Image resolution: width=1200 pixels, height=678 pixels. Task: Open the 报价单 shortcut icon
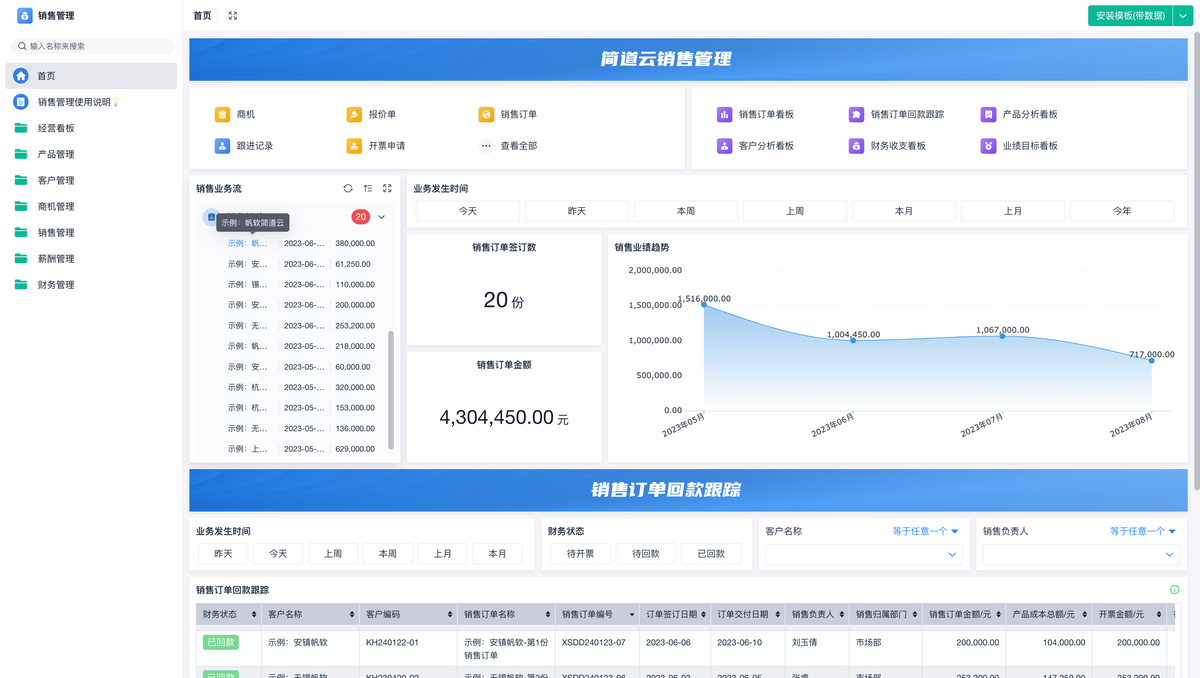354,114
